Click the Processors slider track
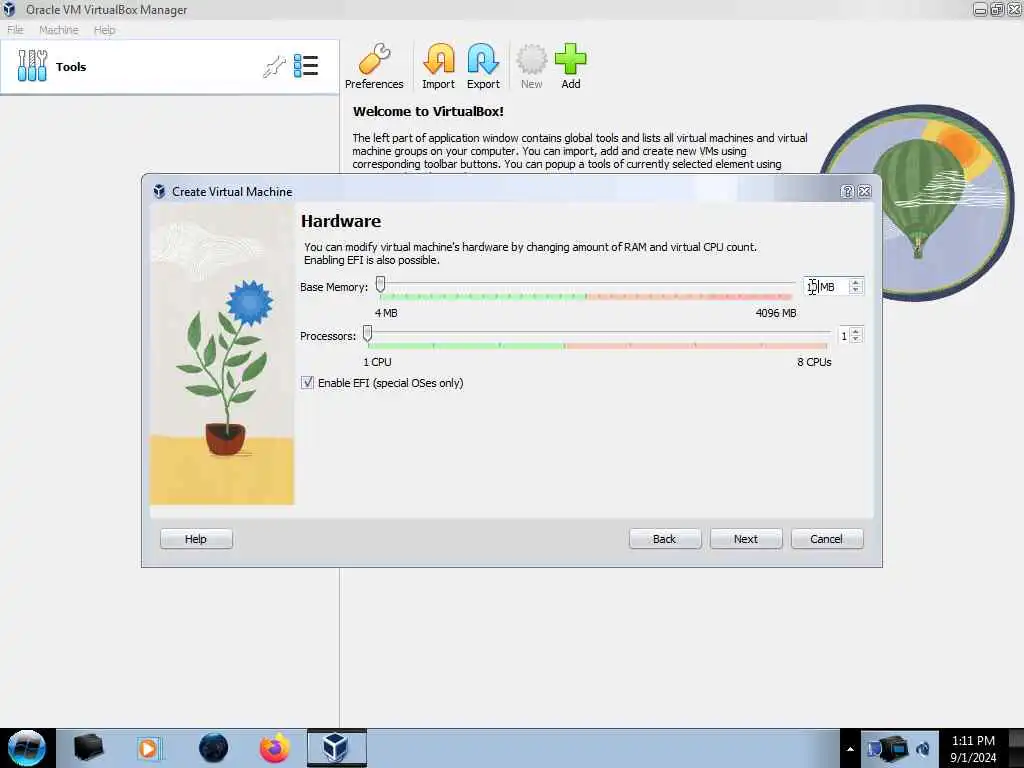 (598, 333)
